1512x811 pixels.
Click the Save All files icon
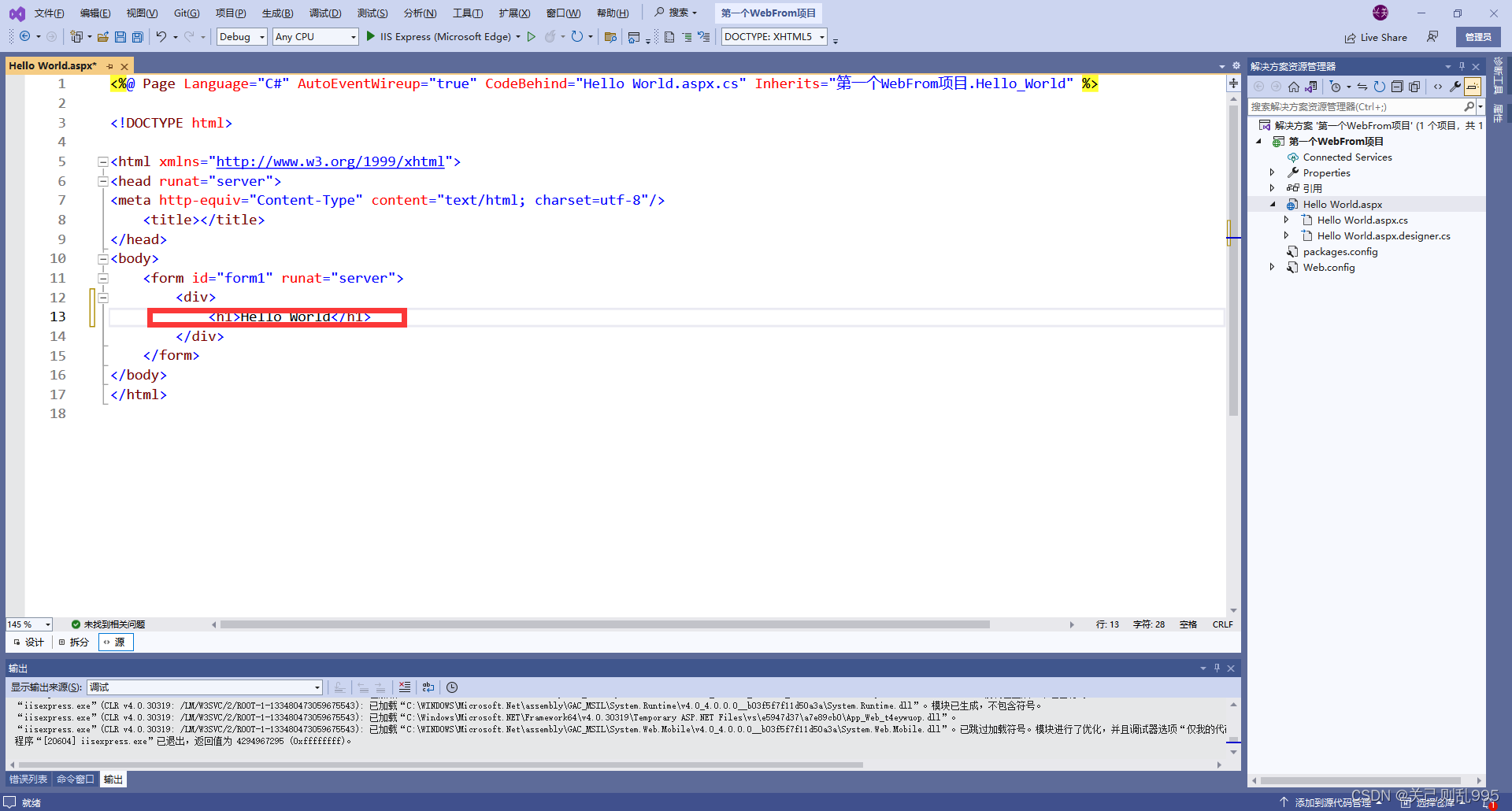click(137, 36)
